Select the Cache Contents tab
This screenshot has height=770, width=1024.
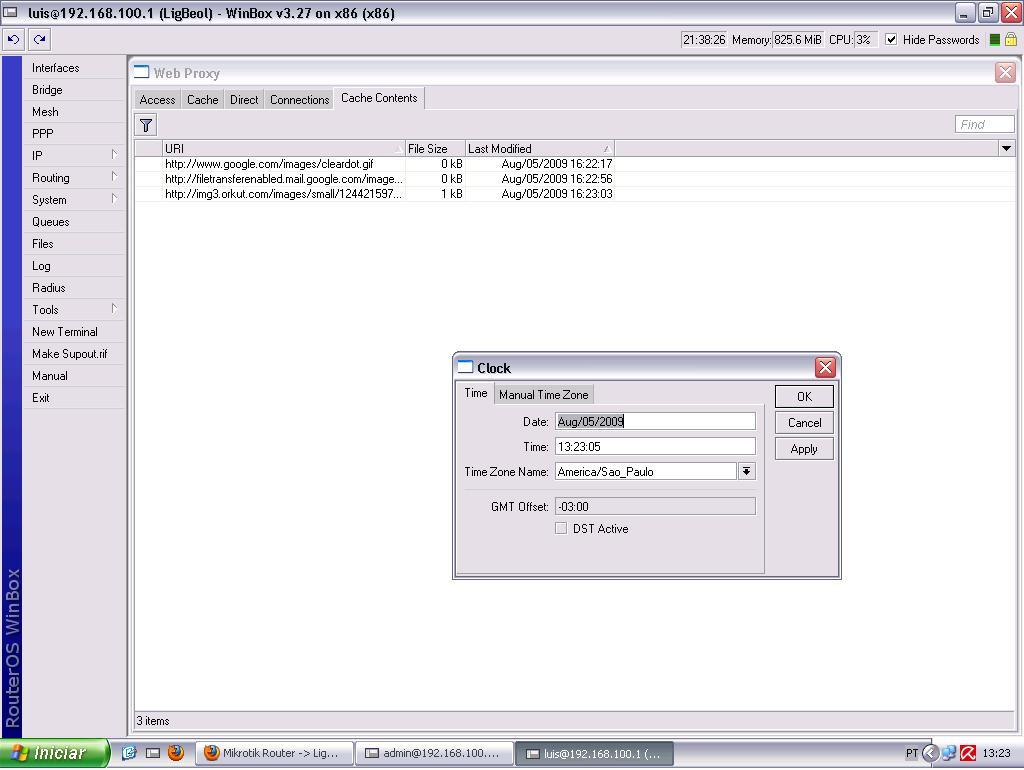[379, 98]
